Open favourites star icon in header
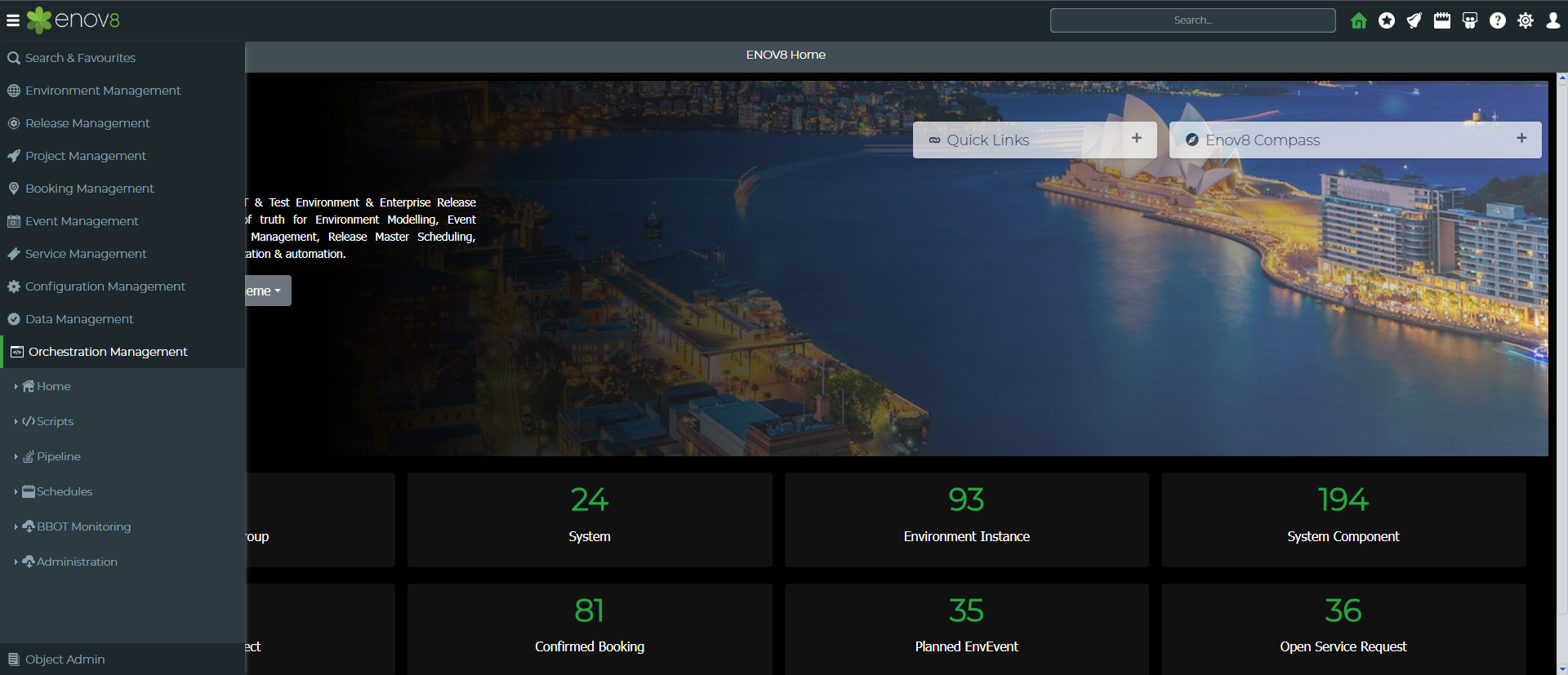Viewport: 1568px width, 675px height. click(x=1387, y=20)
